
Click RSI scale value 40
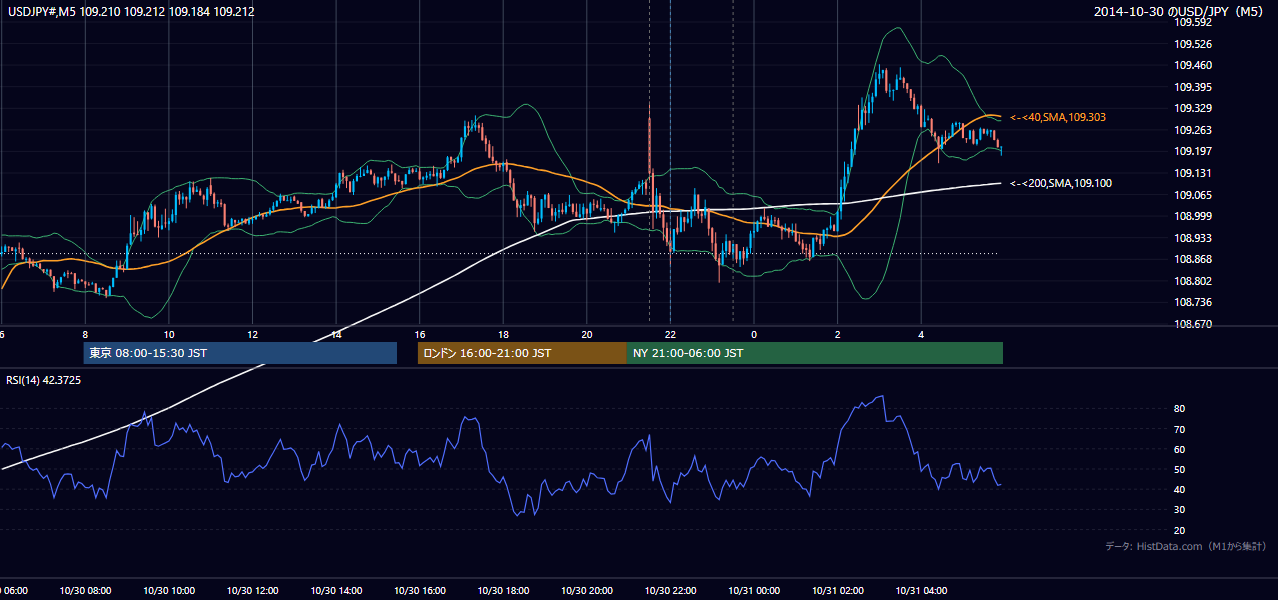point(1180,489)
